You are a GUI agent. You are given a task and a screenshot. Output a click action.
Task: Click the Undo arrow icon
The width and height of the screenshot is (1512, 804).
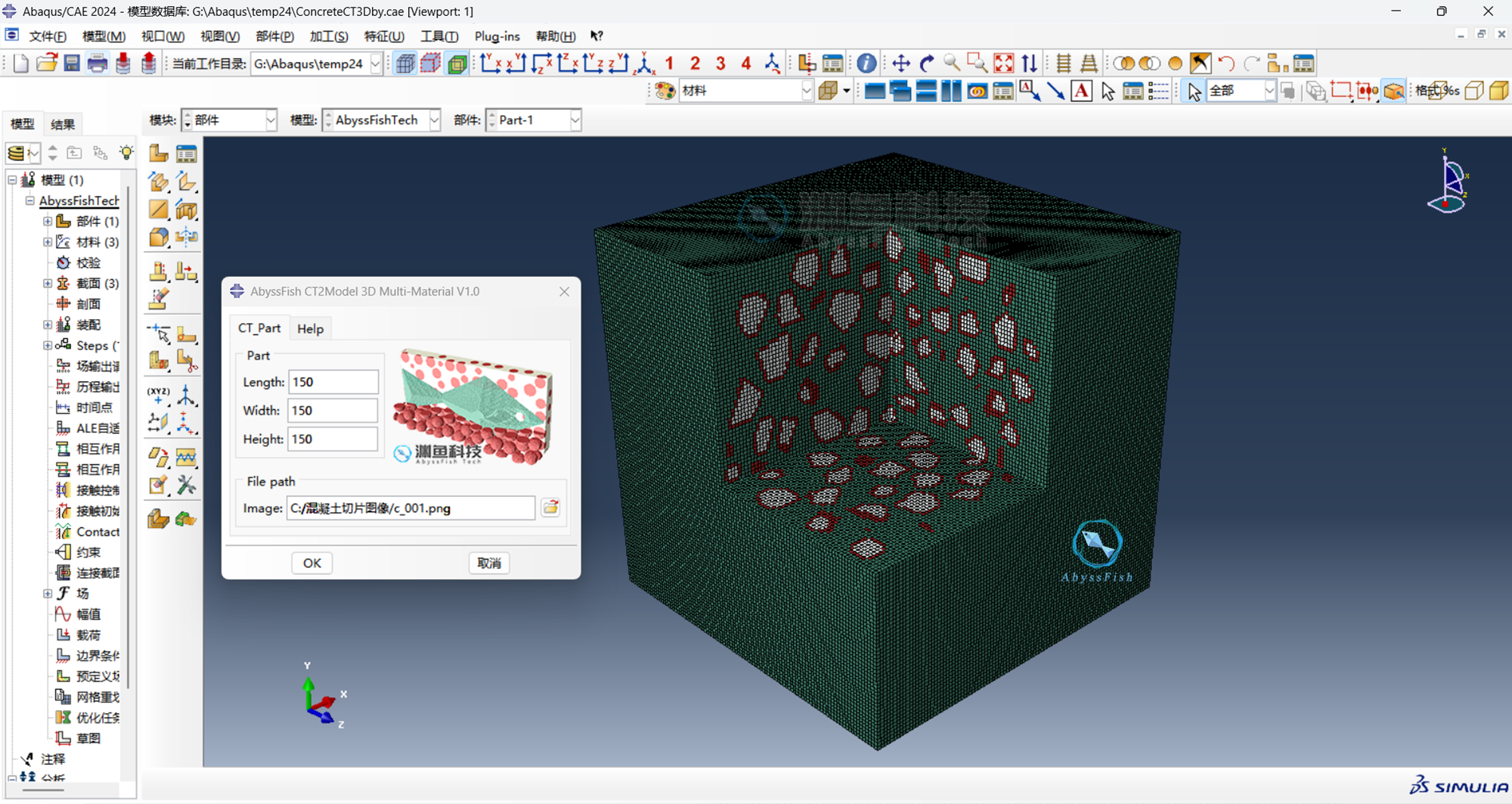pyautogui.click(x=1226, y=64)
